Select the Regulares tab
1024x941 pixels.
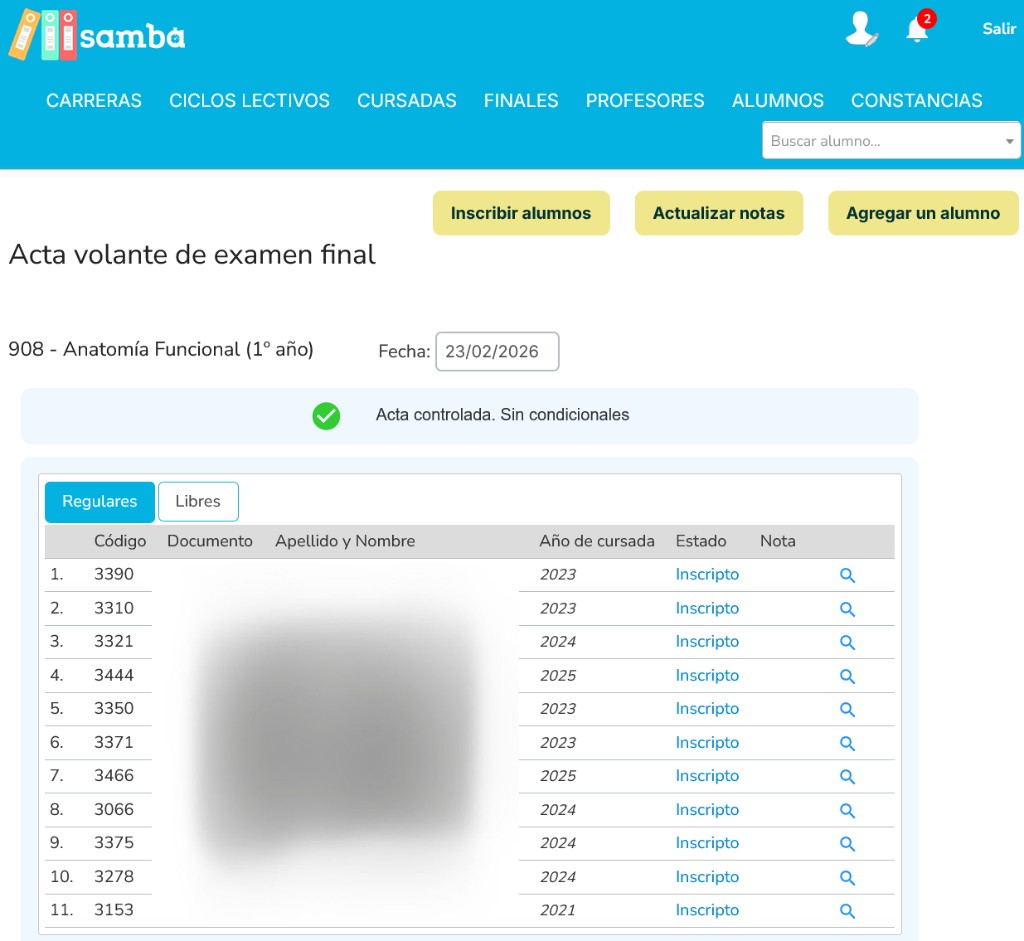click(99, 501)
